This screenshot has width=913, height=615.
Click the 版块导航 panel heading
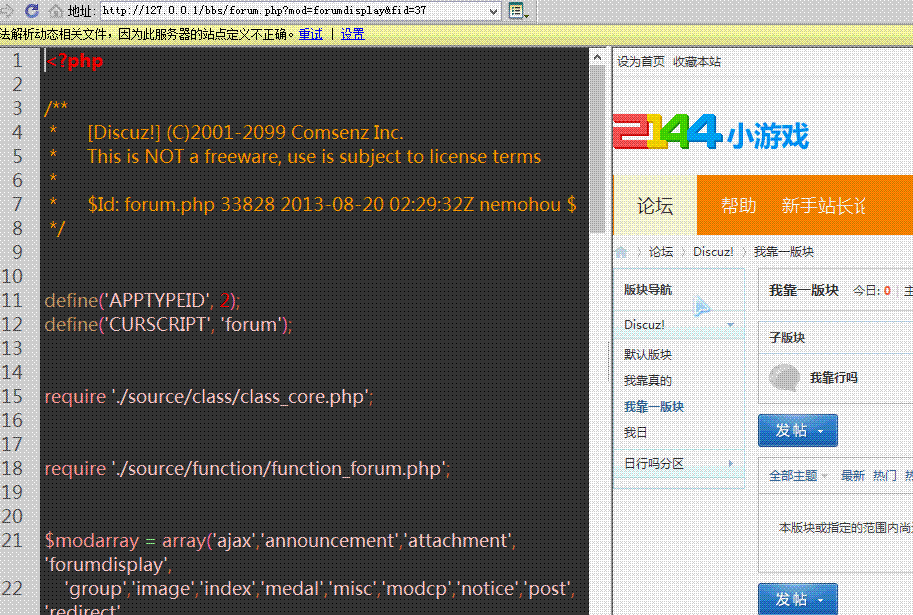pos(647,289)
